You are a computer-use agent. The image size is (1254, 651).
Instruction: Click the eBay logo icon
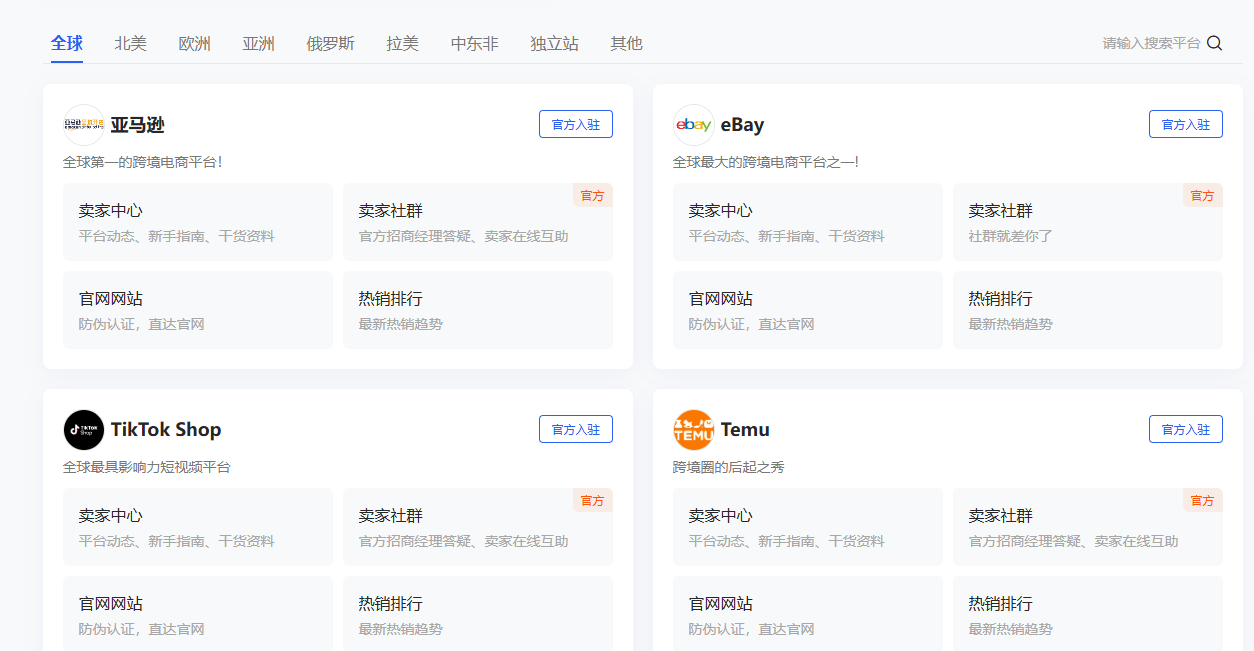(x=694, y=125)
